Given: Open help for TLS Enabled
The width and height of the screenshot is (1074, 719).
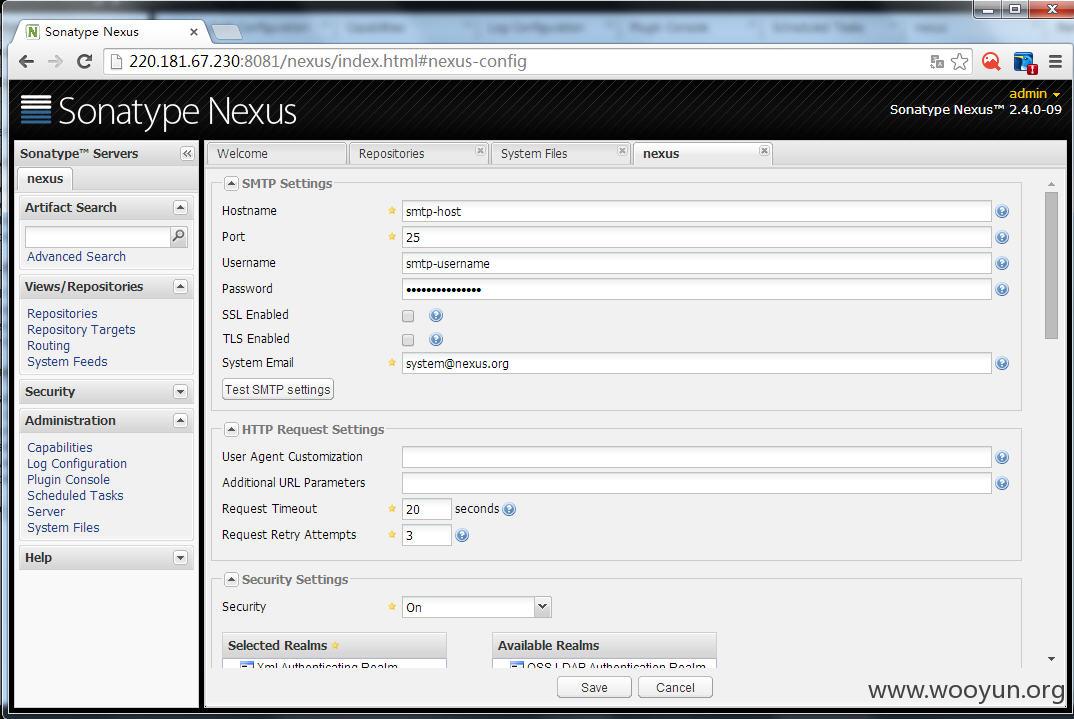Looking at the screenshot, I should (436, 340).
